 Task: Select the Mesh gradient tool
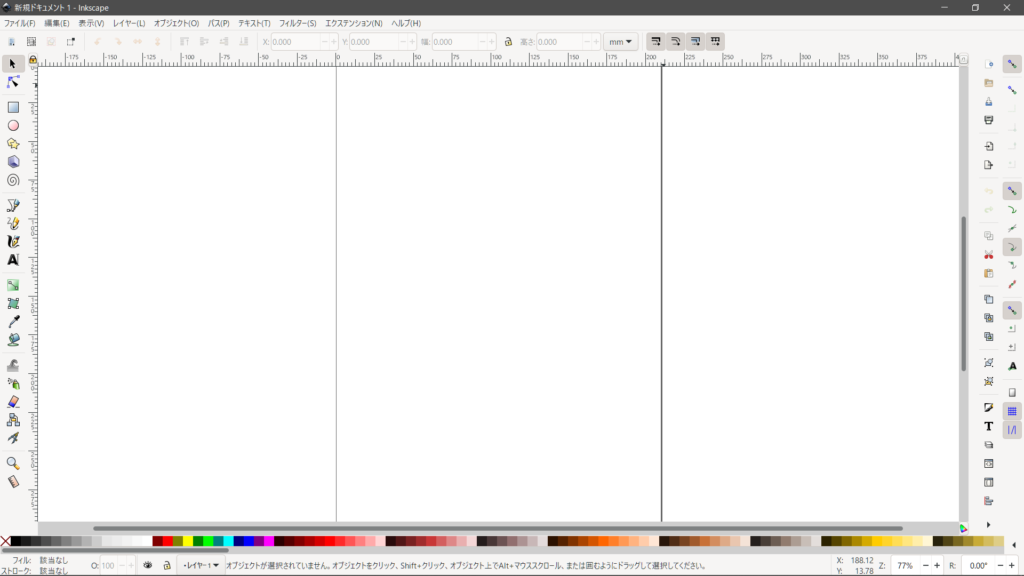[x=13, y=304]
